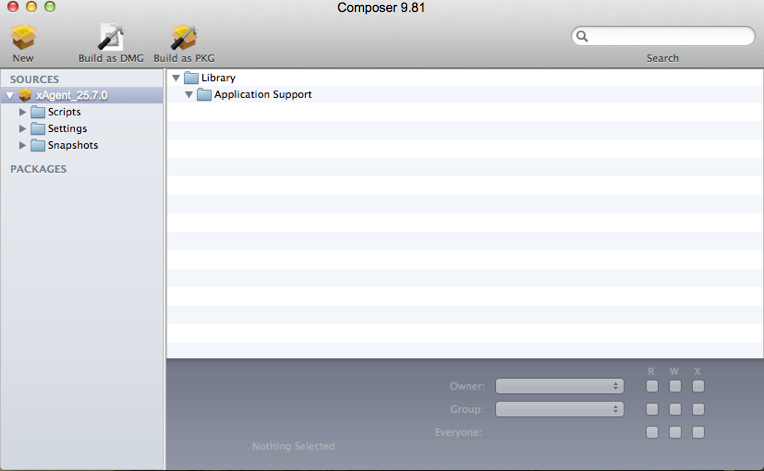Click the Build as DMG icon
The width and height of the screenshot is (764, 471).
coord(111,37)
